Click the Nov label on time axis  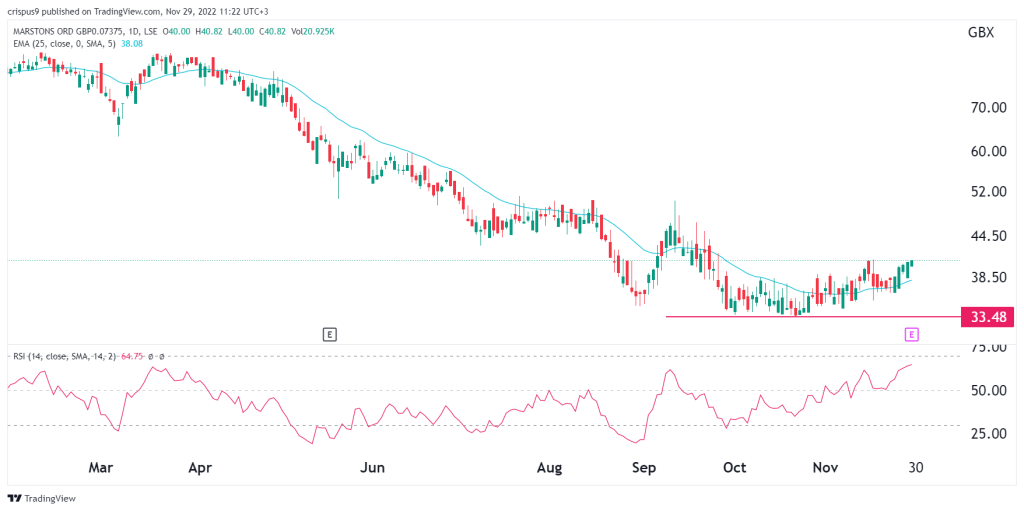[827, 468]
